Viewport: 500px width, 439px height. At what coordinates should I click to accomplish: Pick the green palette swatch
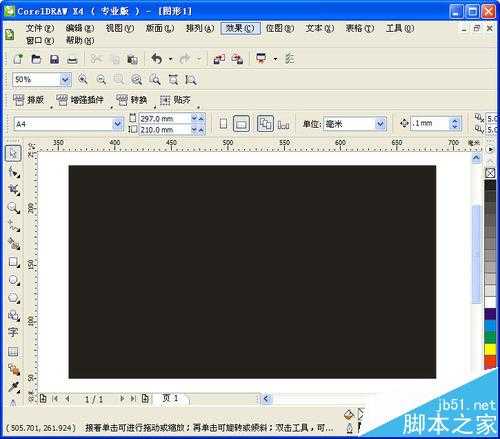click(x=490, y=337)
